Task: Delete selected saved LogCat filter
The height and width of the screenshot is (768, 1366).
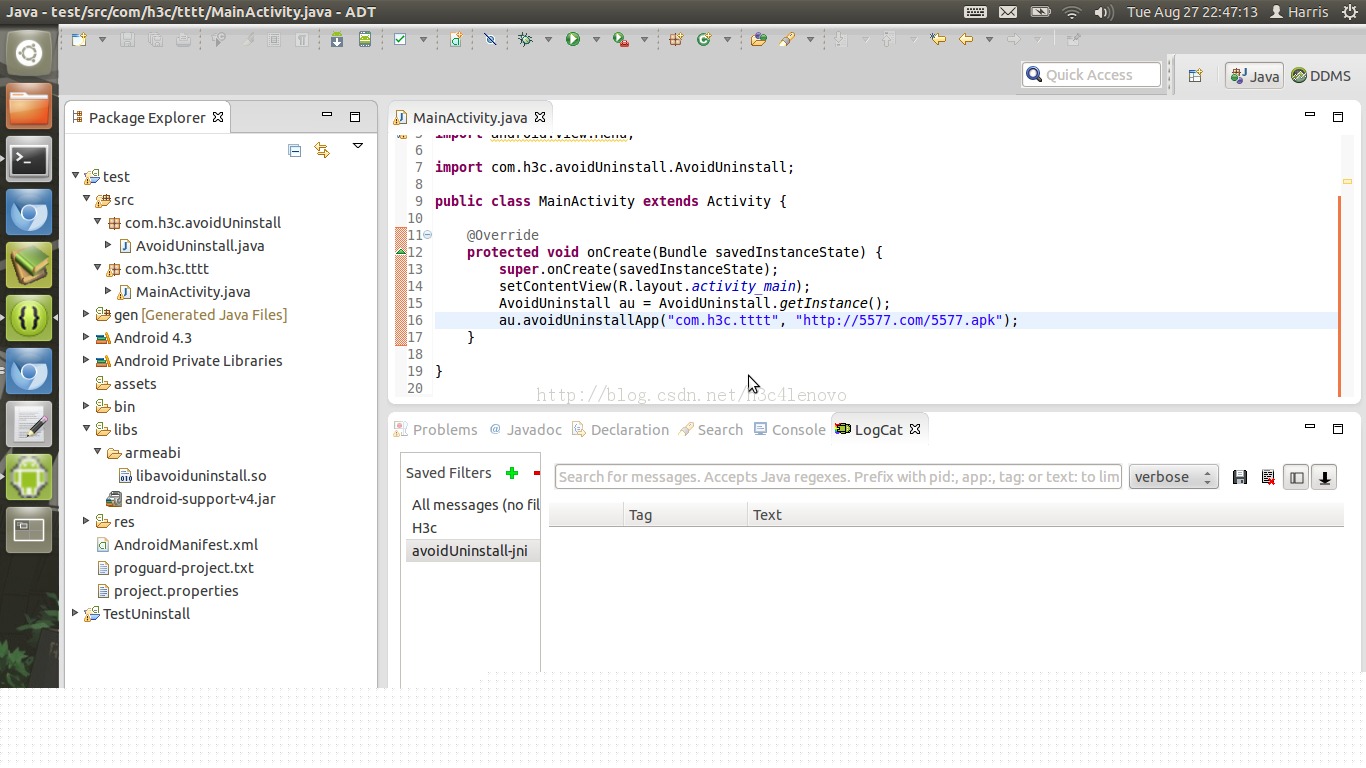Action: [537, 473]
